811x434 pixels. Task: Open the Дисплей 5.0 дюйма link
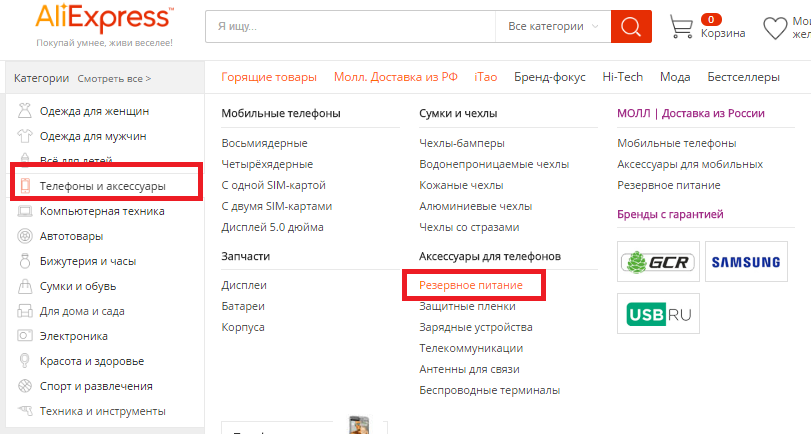[273, 227]
